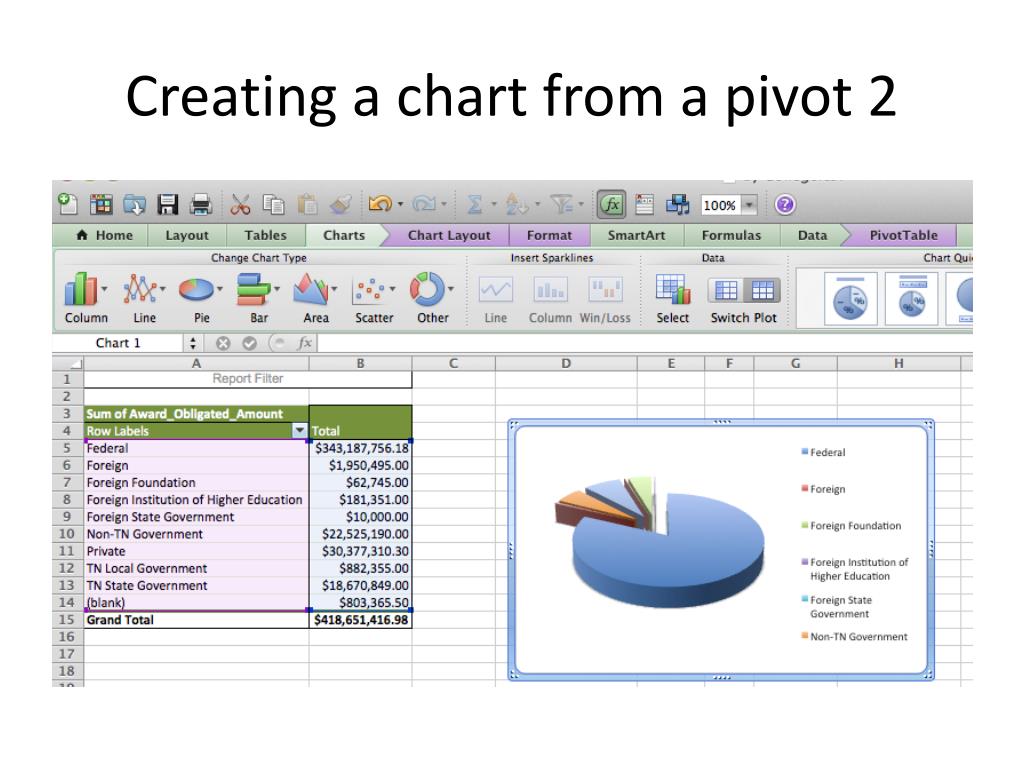Open the SmartArt tab
This screenshot has height=768, width=1024.
[636, 235]
